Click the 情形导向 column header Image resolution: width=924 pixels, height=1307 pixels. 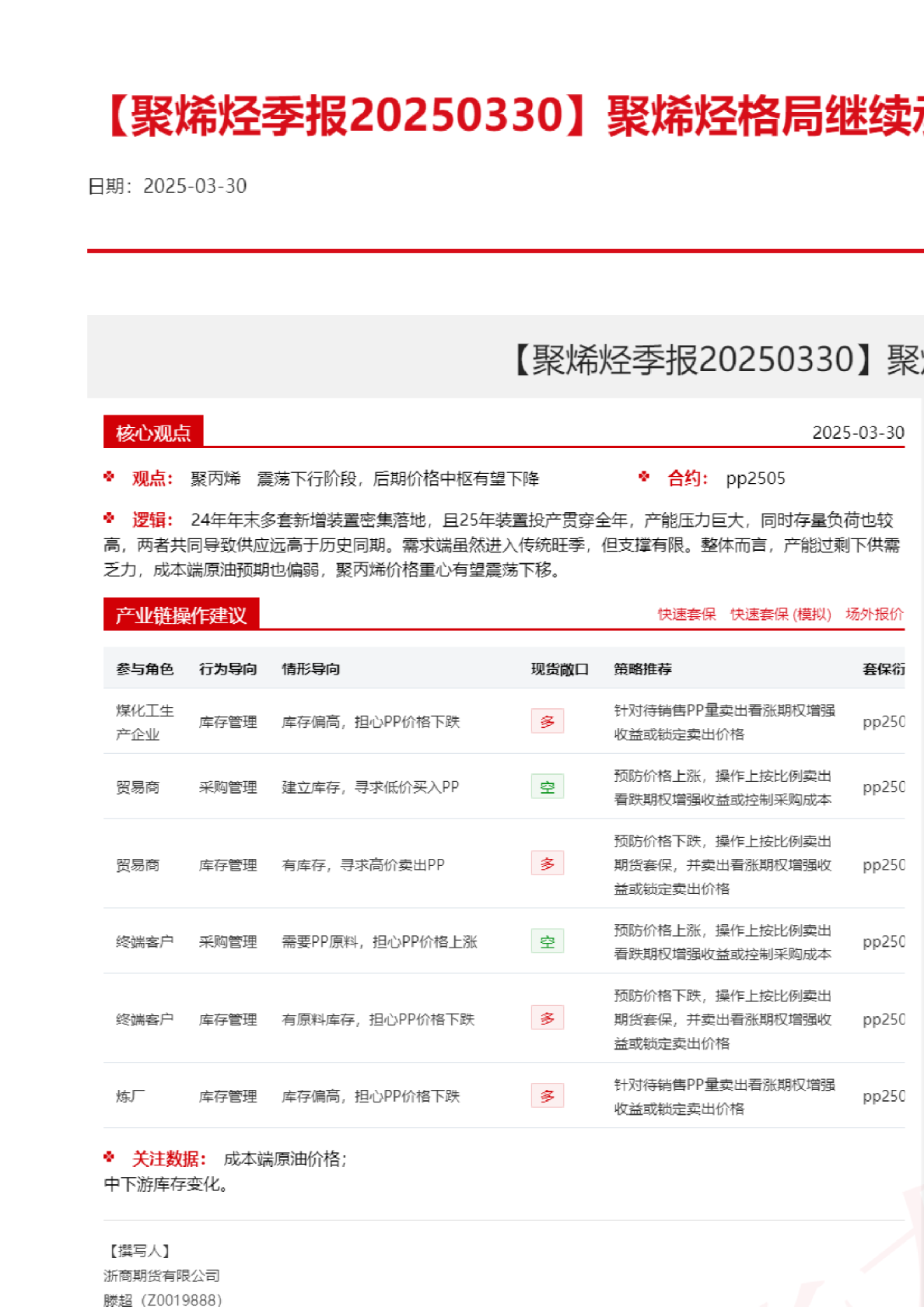(x=311, y=668)
